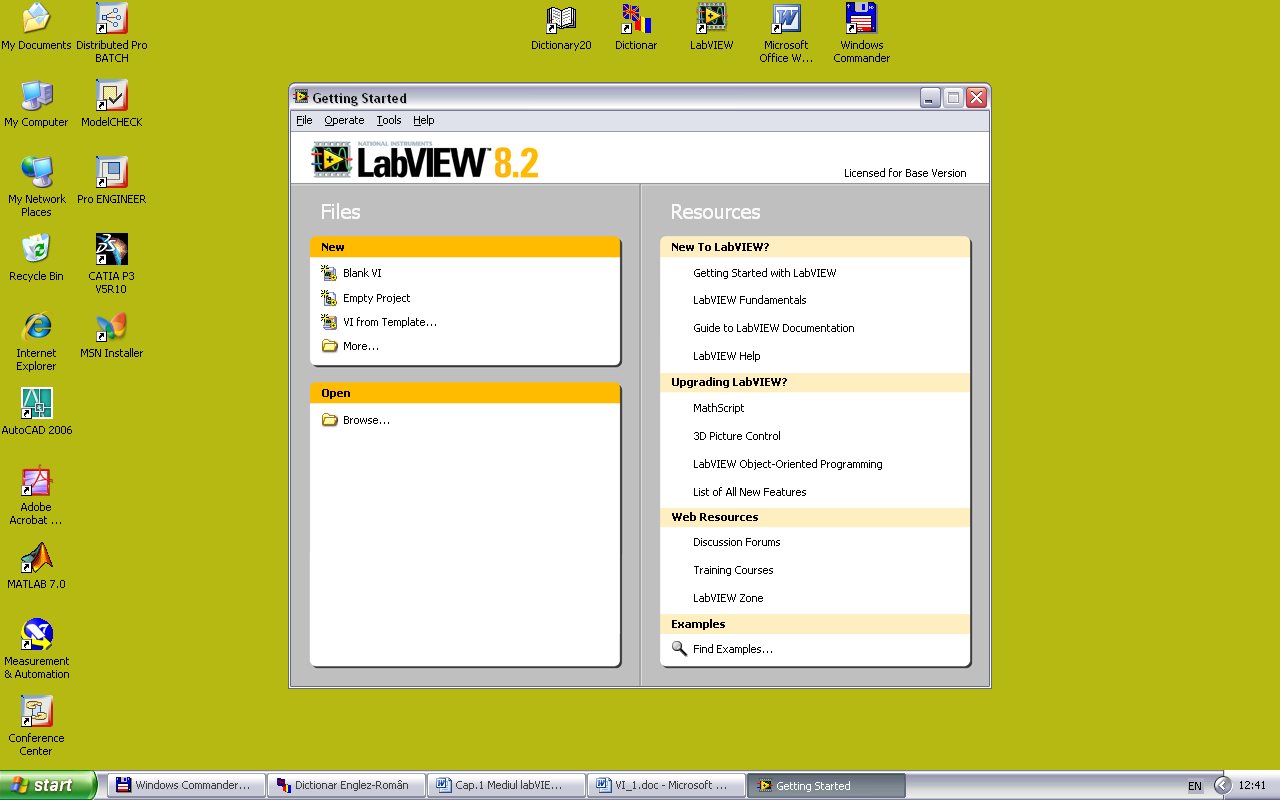Click the Getting Started taskbar button
The image size is (1280, 800).
(827, 785)
